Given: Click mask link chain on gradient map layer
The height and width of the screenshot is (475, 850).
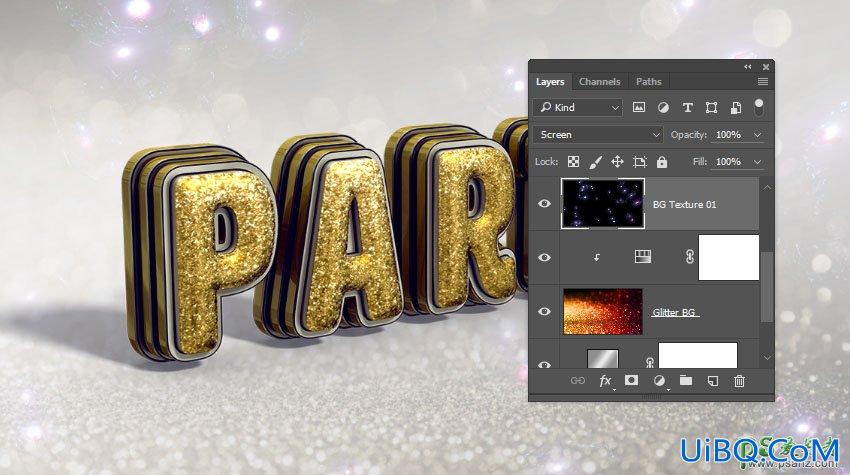Looking at the screenshot, I should tap(690, 256).
